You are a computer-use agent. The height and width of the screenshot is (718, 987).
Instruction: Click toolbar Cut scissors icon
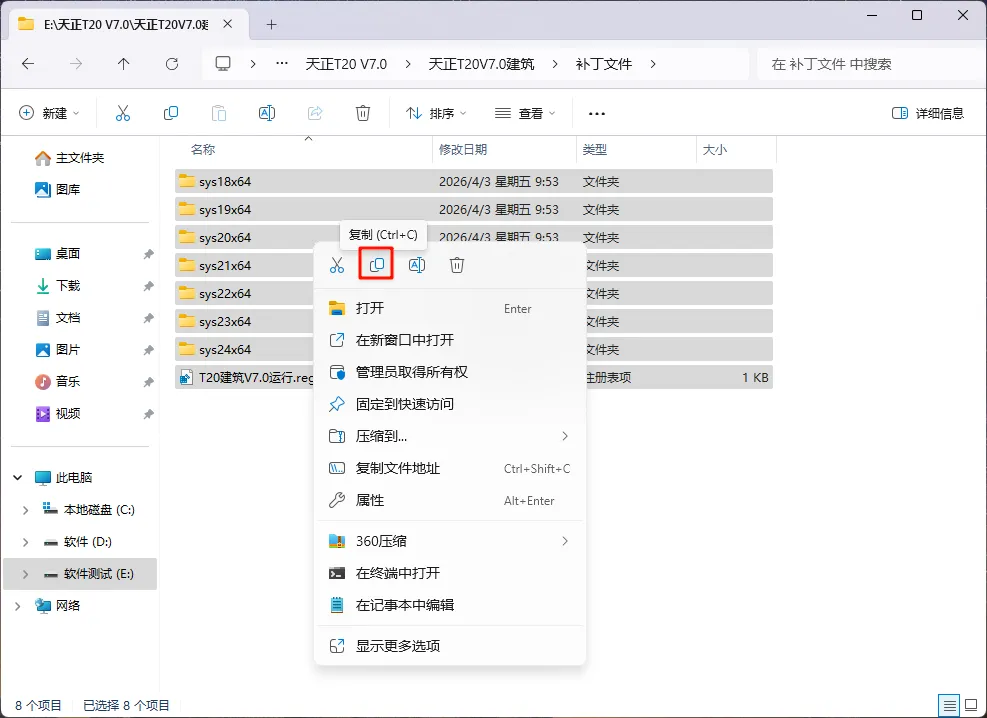point(123,113)
